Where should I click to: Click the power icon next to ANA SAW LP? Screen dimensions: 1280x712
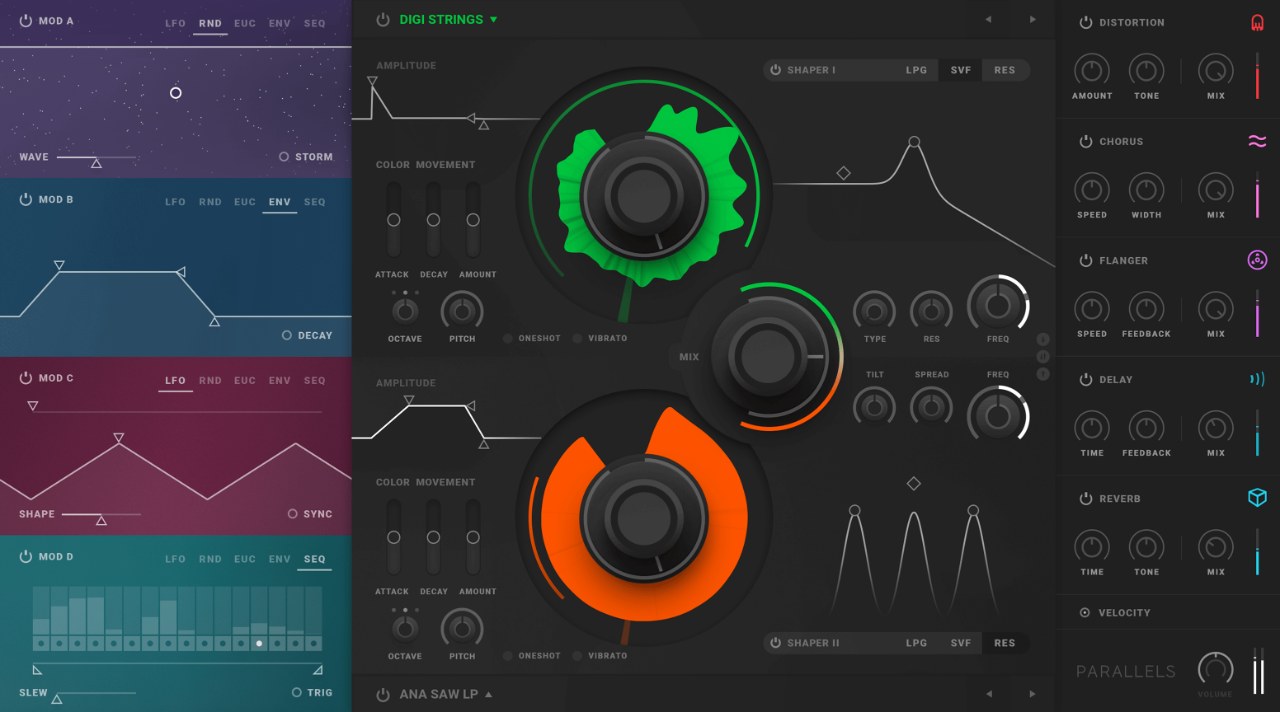click(385, 693)
